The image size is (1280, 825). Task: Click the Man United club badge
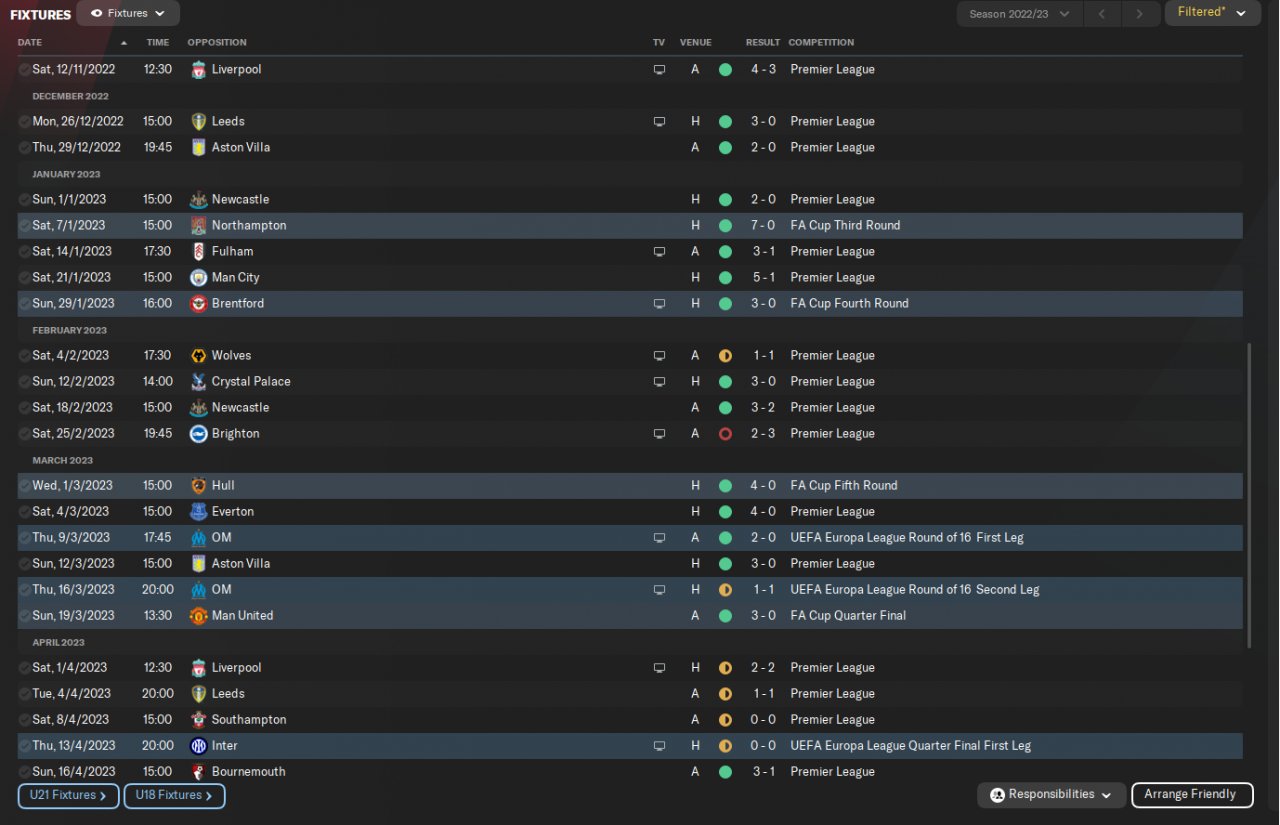coord(198,616)
